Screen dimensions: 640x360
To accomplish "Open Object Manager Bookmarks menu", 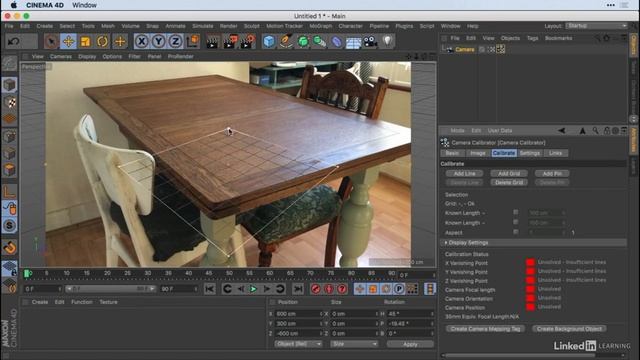I will pyautogui.click(x=558, y=38).
